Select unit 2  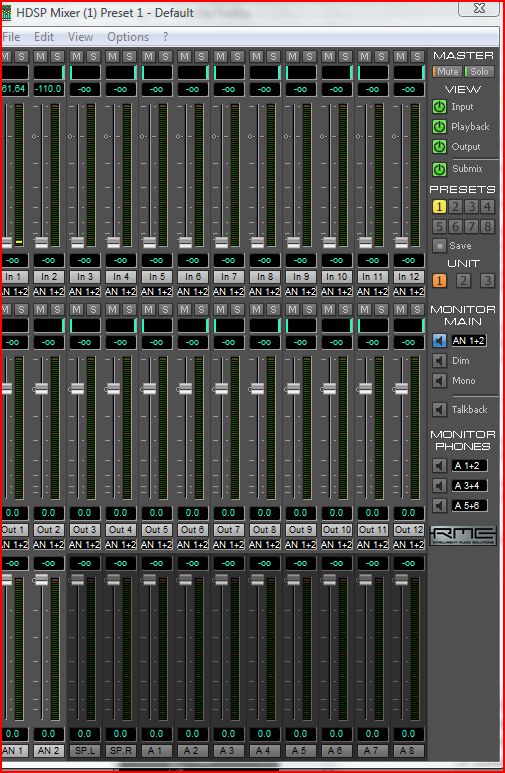[x=463, y=281]
